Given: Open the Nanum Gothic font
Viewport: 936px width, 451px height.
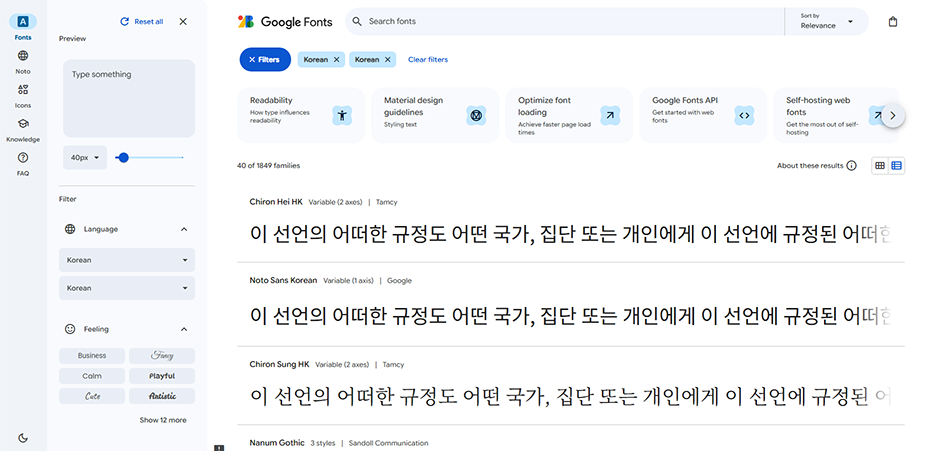Looking at the screenshot, I should [x=277, y=443].
